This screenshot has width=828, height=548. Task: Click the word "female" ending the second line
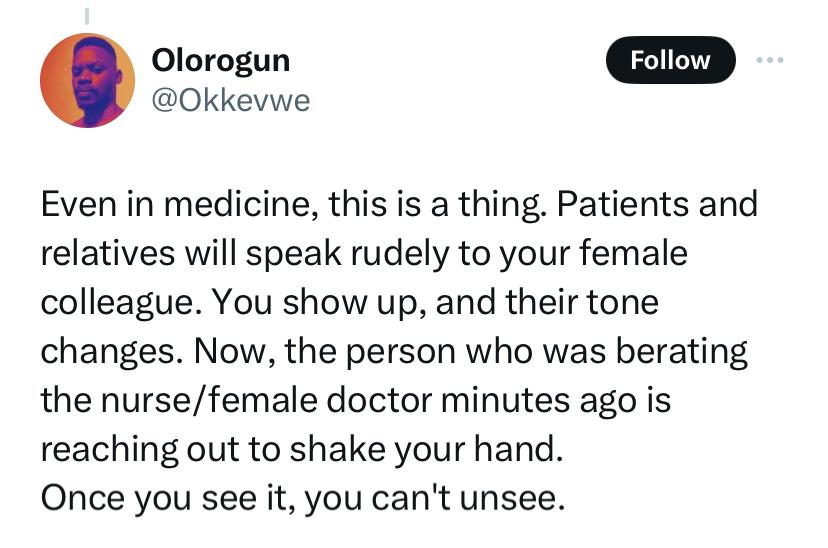pos(638,253)
